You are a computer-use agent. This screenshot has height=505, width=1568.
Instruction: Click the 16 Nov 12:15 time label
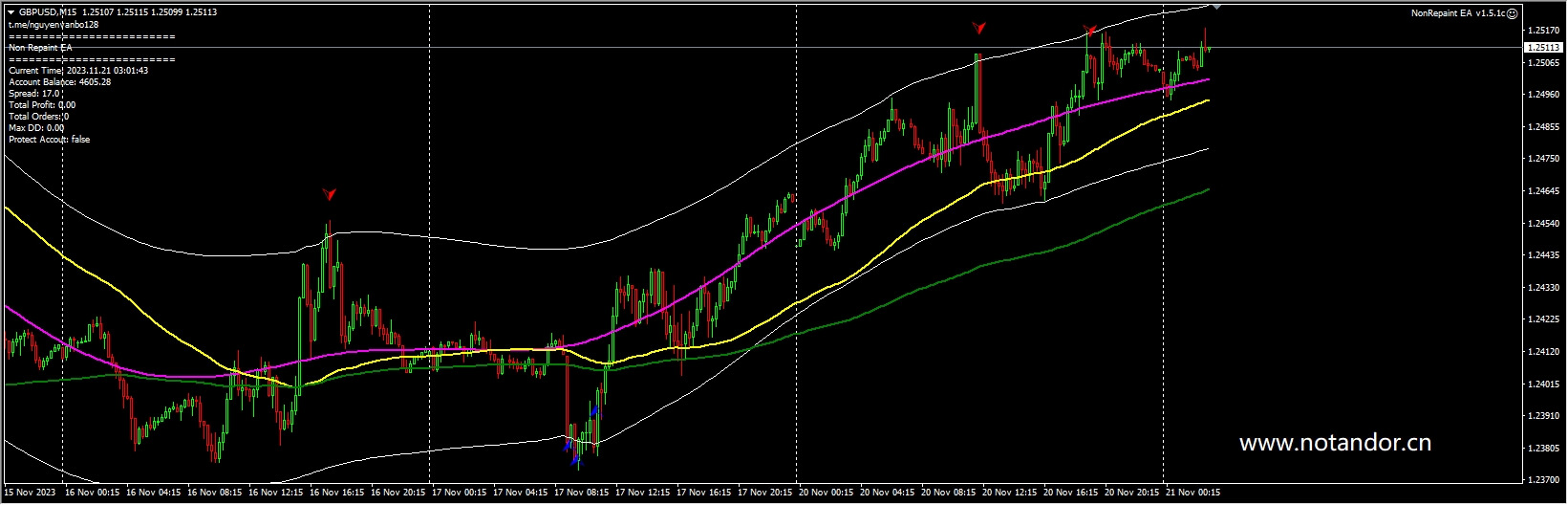[x=276, y=493]
